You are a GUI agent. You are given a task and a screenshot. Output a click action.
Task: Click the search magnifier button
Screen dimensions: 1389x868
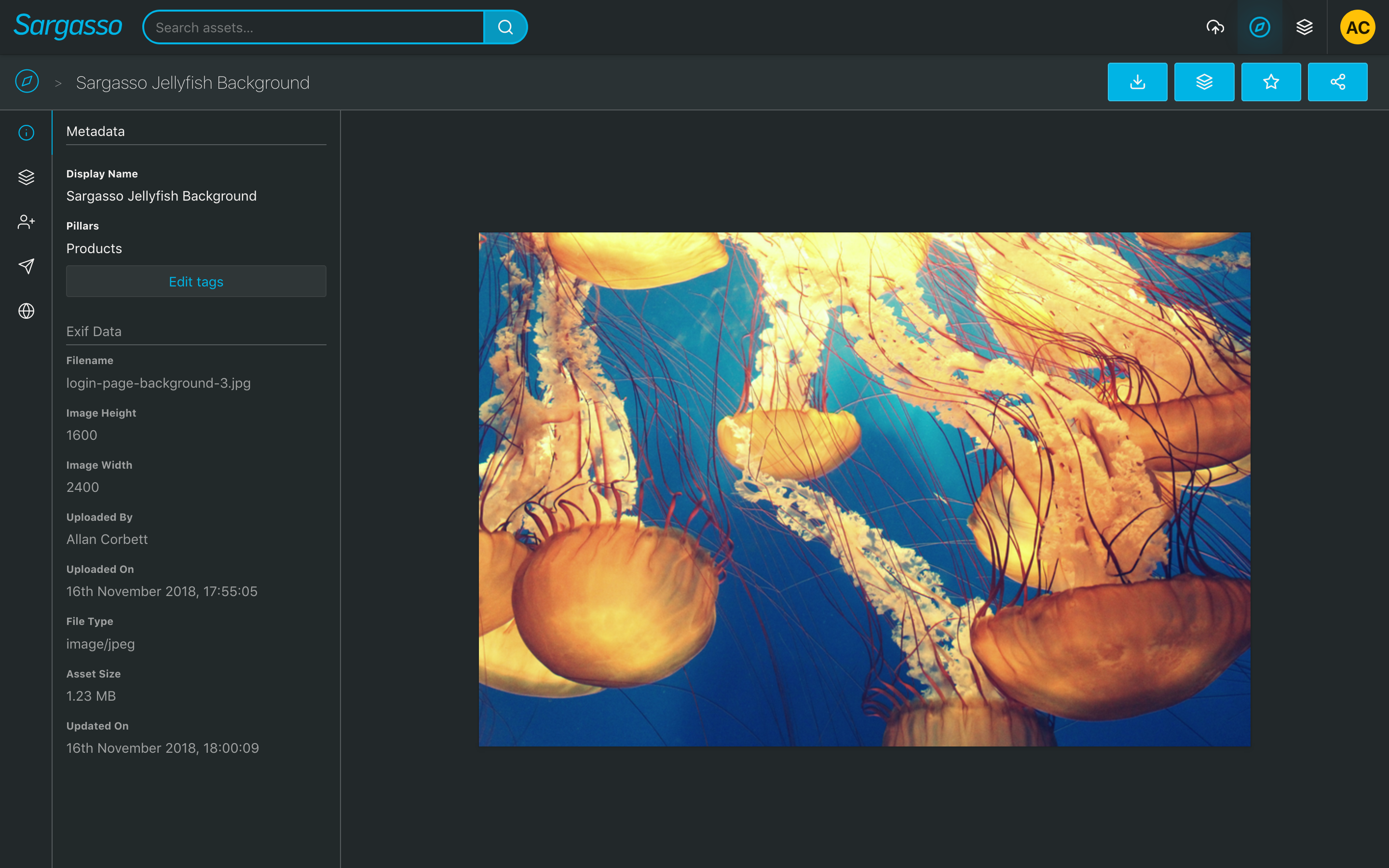point(505,27)
